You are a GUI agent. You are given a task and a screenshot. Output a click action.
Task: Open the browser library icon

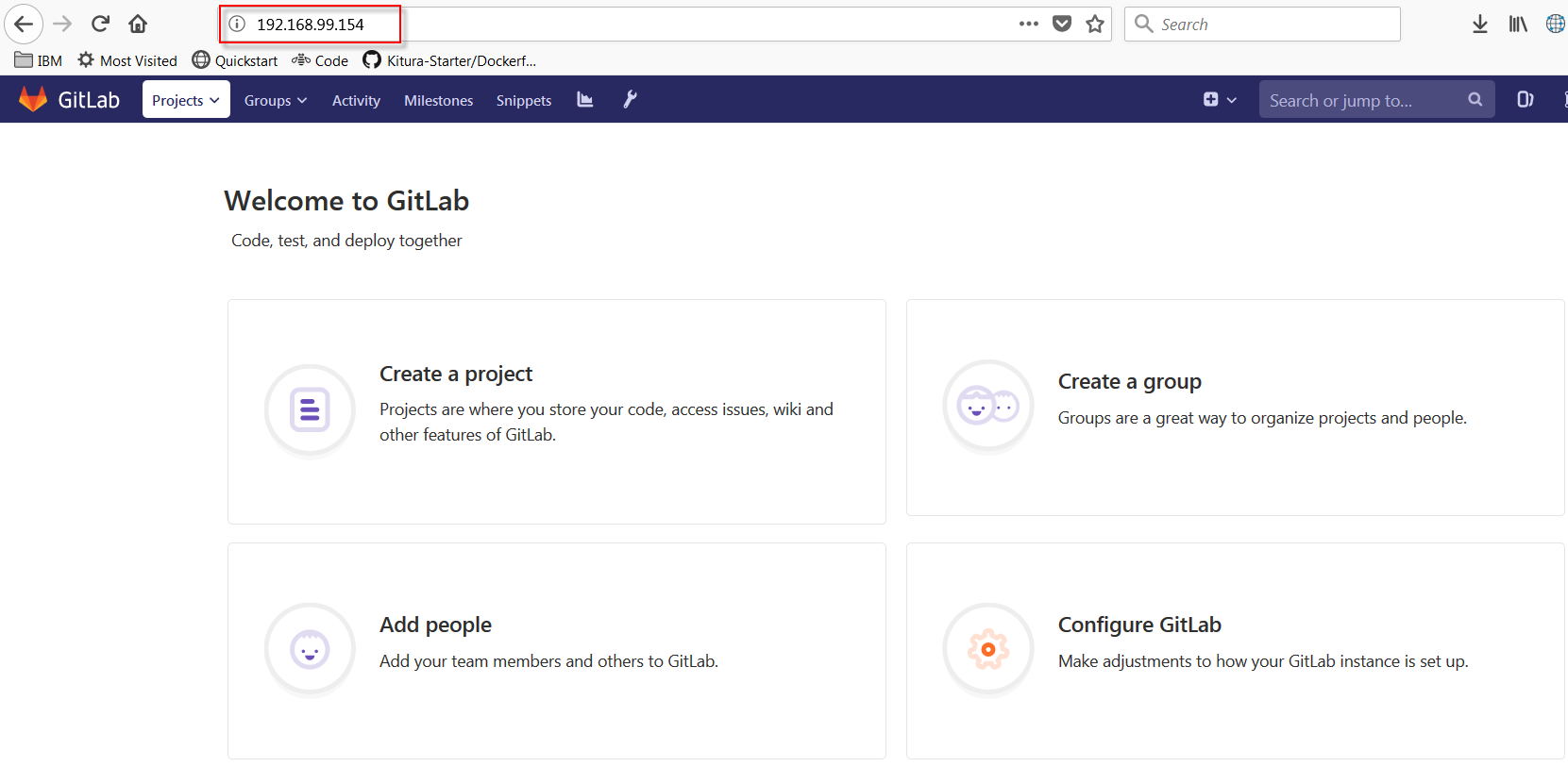point(1518,24)
